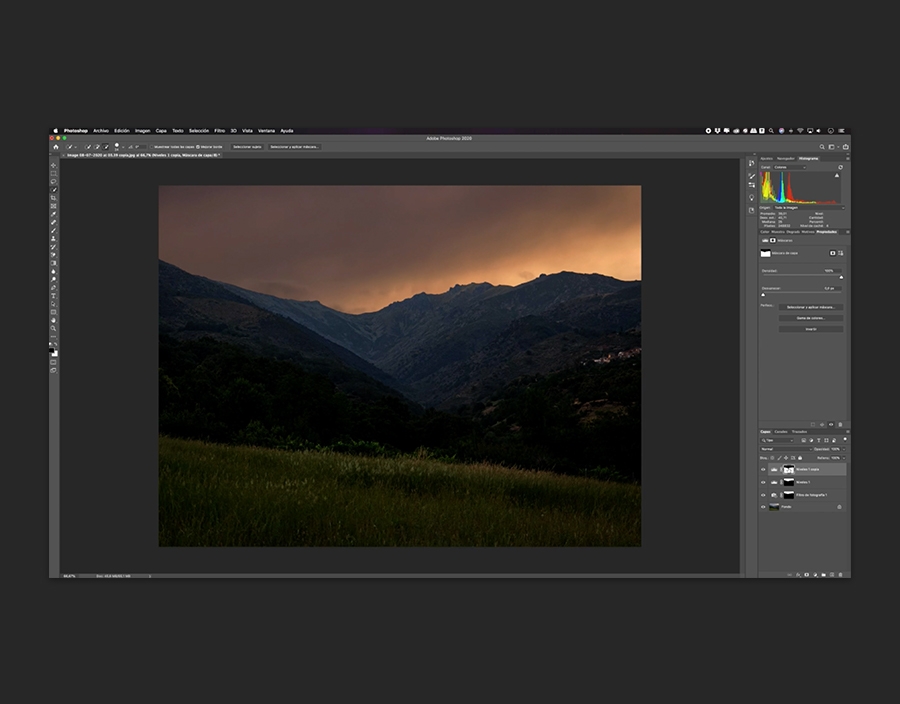Pick the Hand tool
The image size is (900, 704).
pos(53,321)
